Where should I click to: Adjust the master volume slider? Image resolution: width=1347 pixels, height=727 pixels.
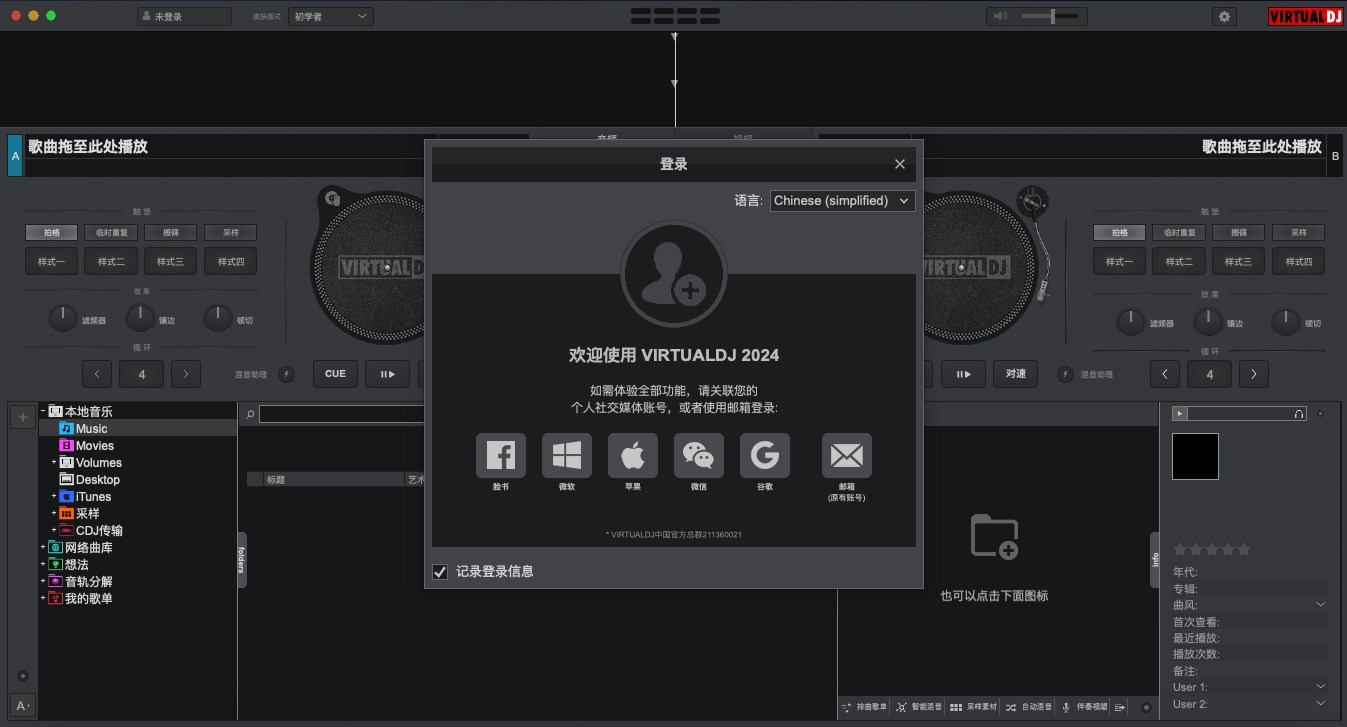click(x=1051, y=16)
